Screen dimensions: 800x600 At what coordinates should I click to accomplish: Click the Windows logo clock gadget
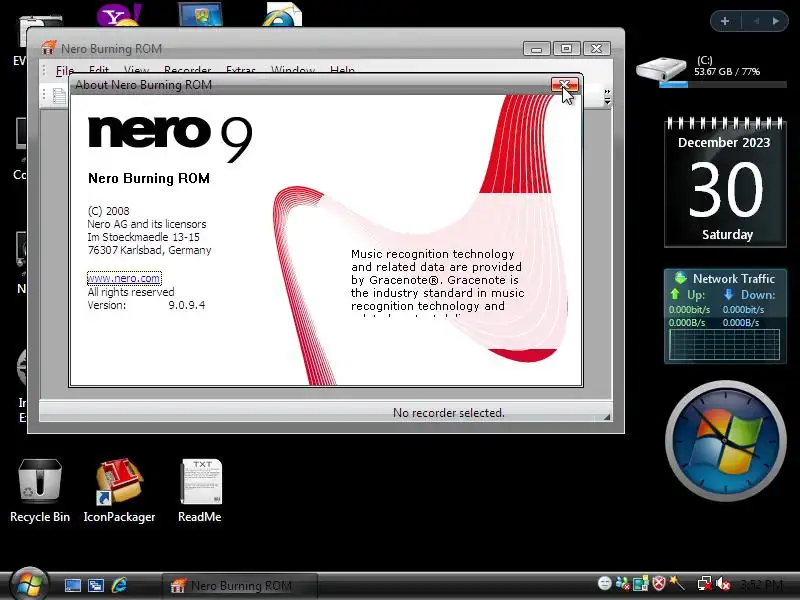[x=726, y=441]
